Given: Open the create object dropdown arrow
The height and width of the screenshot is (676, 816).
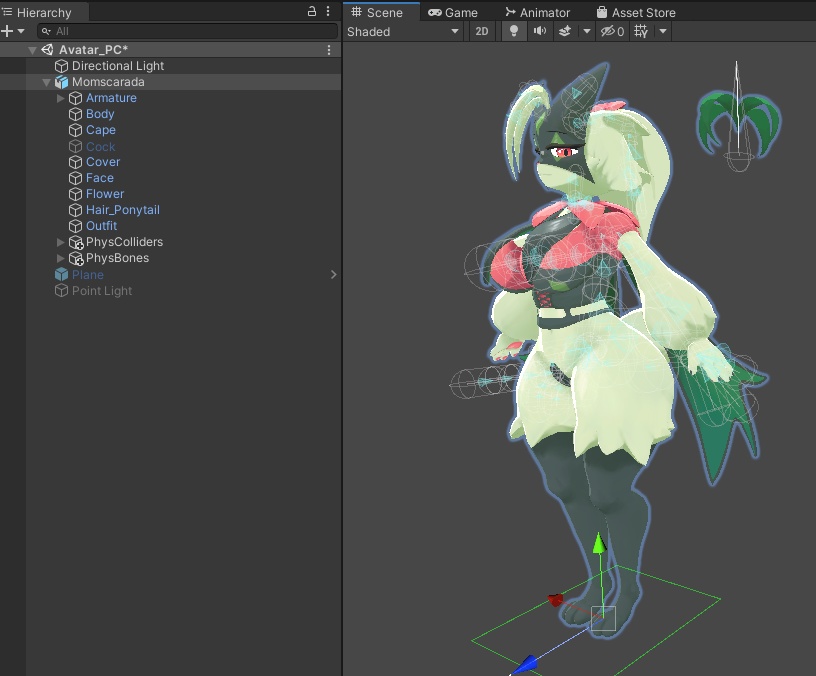Looking at the screenshot, I should (x=21, y=31).
